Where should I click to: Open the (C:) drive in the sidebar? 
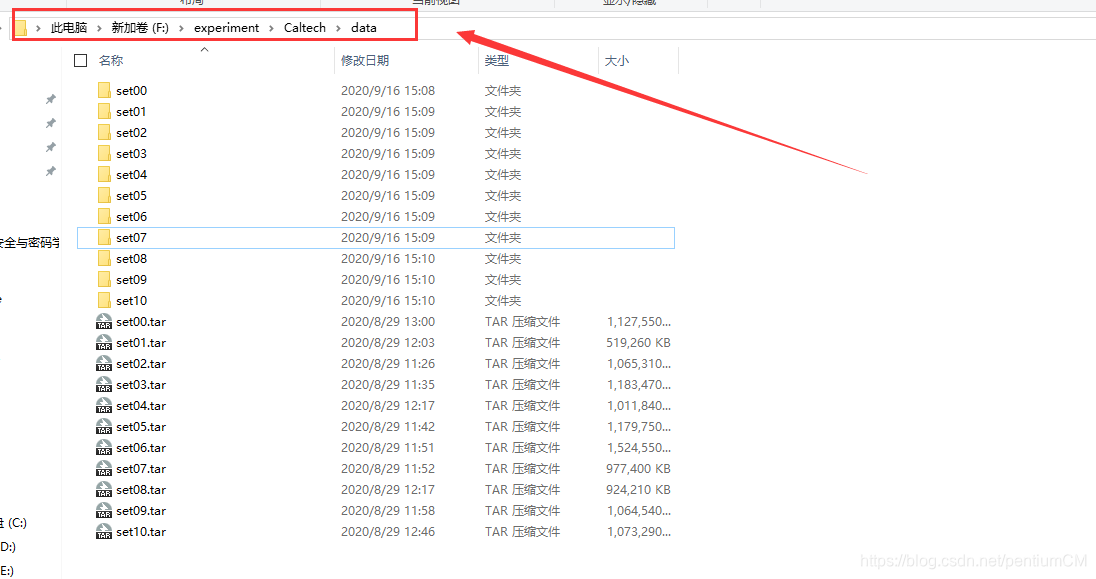tap(14, 523)
